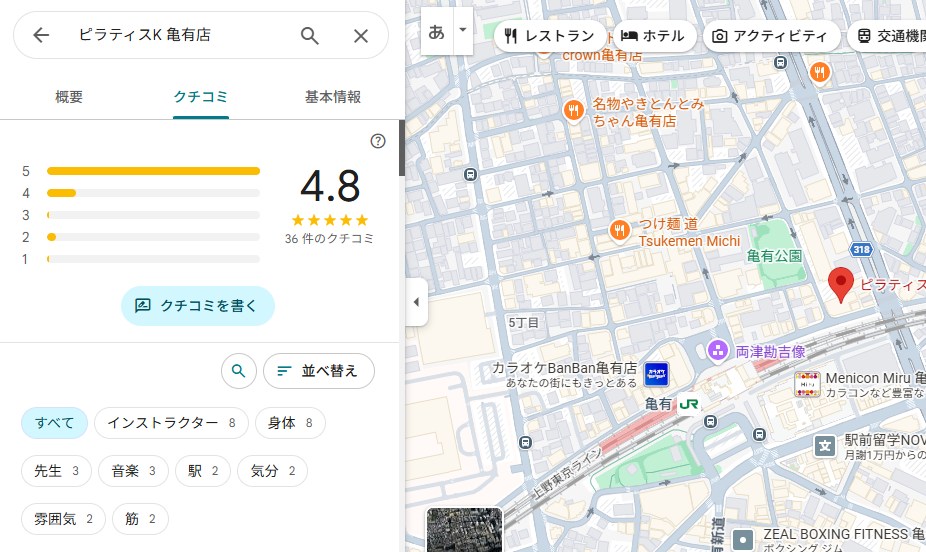Filter reviews by インストラクター chip

click(171, 423)
